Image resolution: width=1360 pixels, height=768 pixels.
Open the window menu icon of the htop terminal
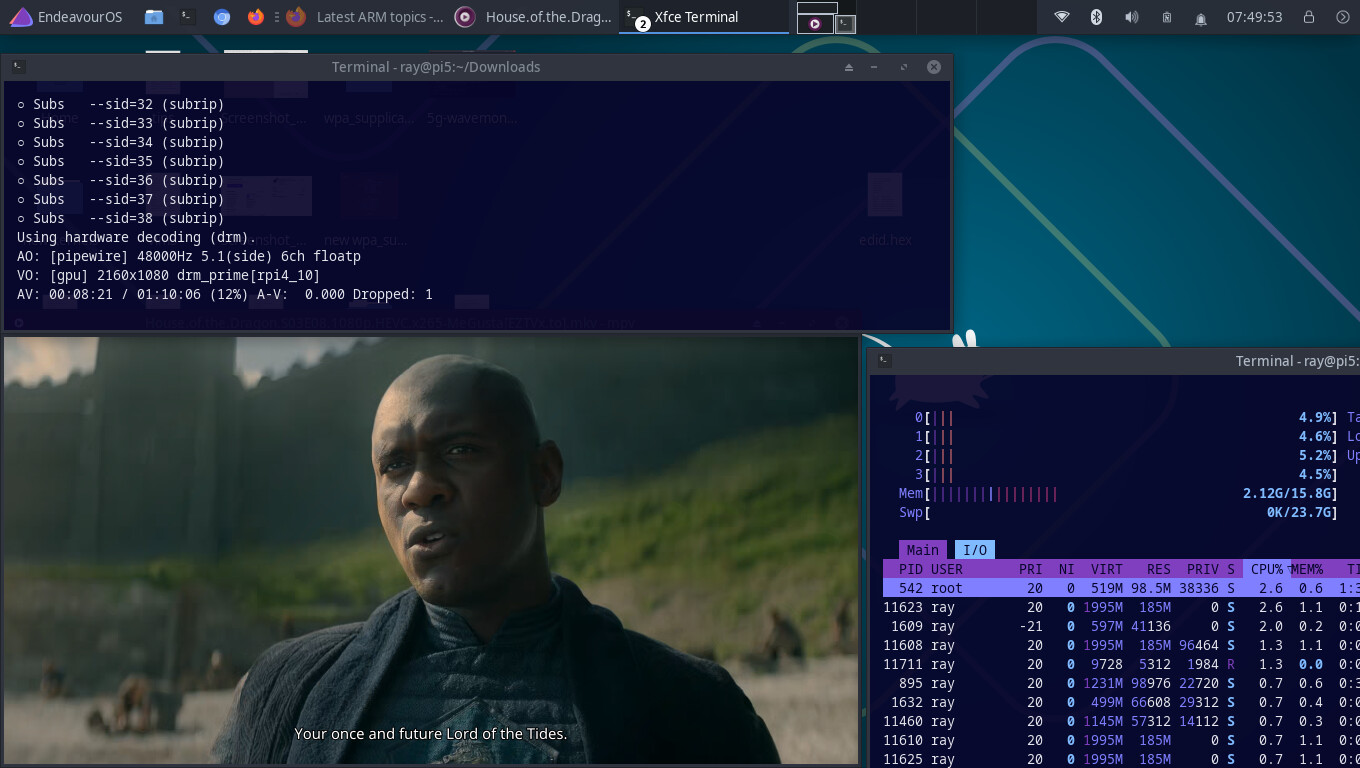(884, 361)
